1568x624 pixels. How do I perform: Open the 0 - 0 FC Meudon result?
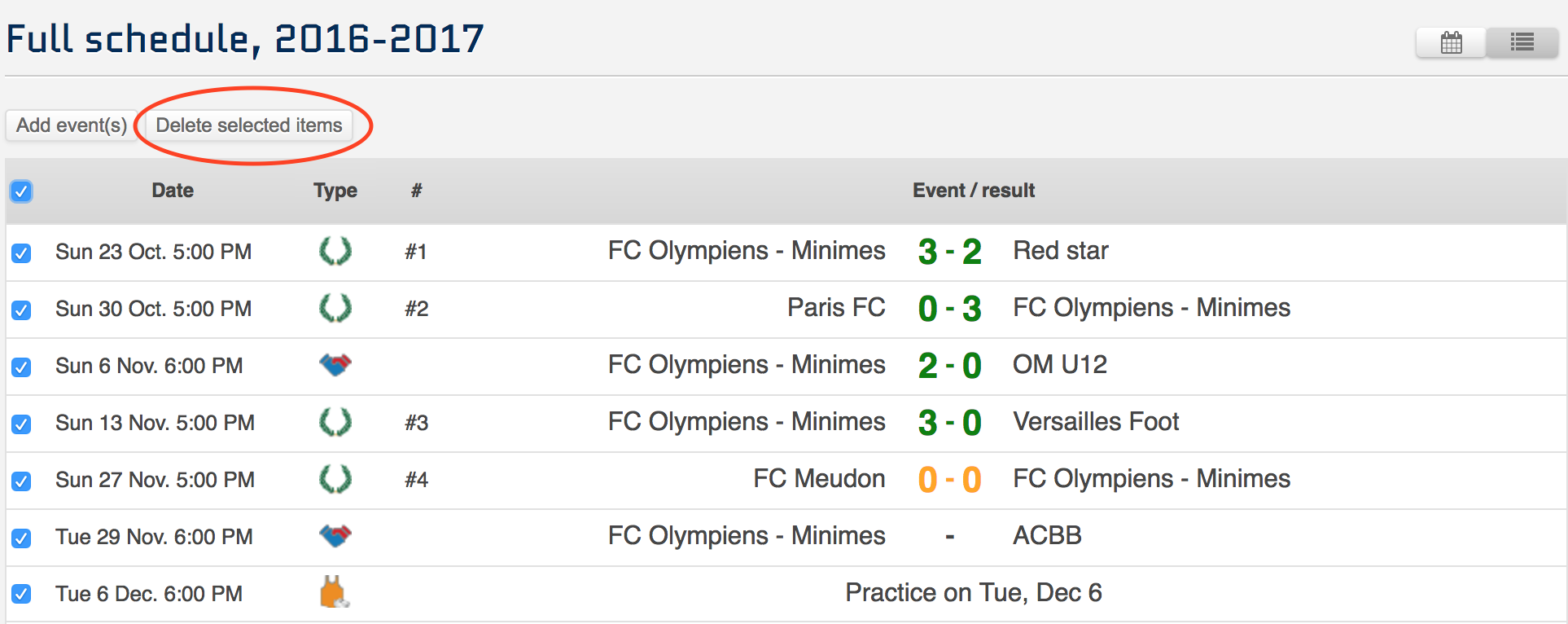click(949, 480)
